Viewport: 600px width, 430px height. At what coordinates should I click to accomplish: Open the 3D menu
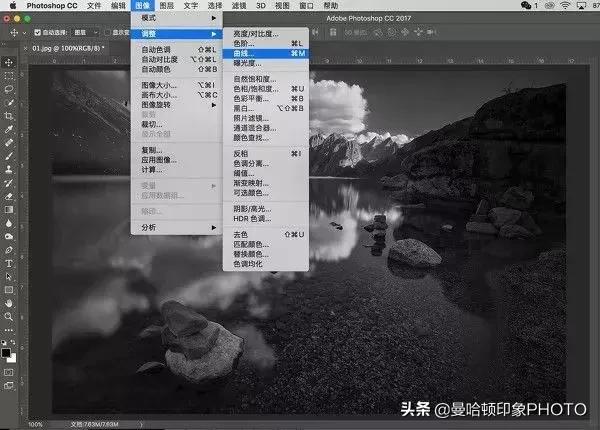tap(261, 5)
